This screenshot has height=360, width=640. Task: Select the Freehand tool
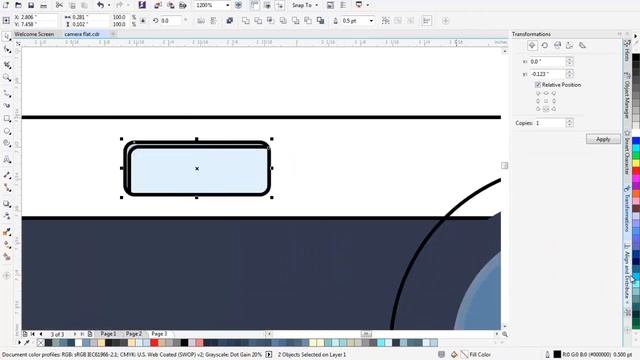[7, 94]
